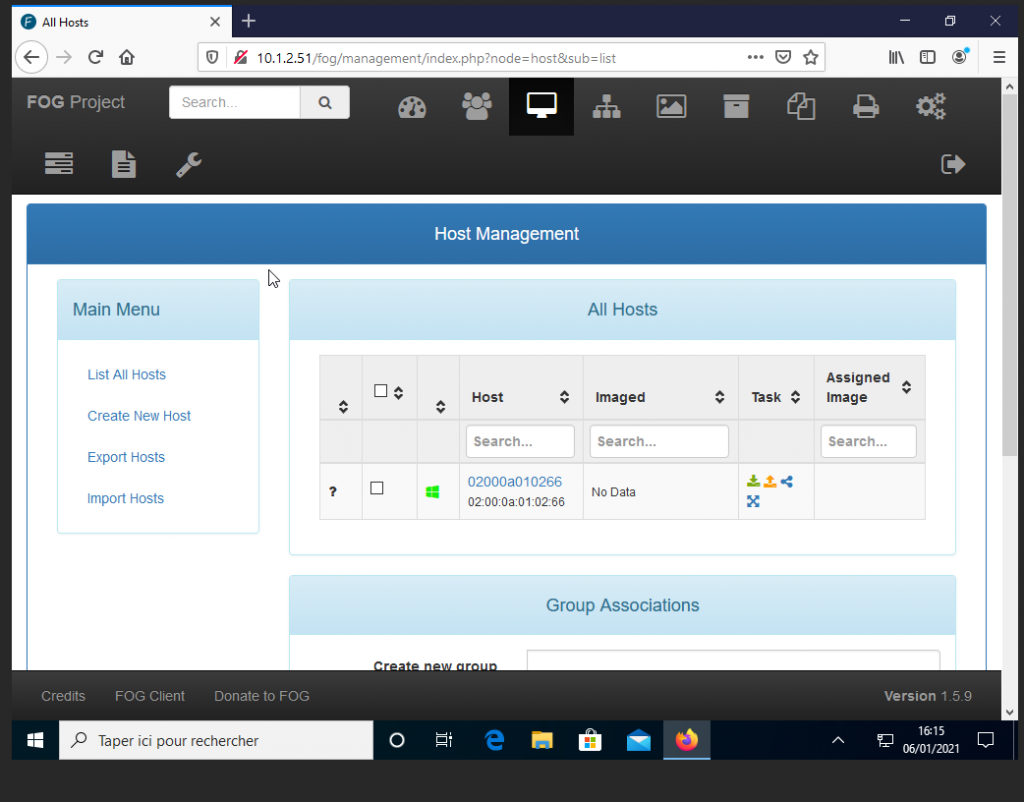Reload the page with browser refresh icon
Viewport: 1024px width, 802px height.
(95, 57)
